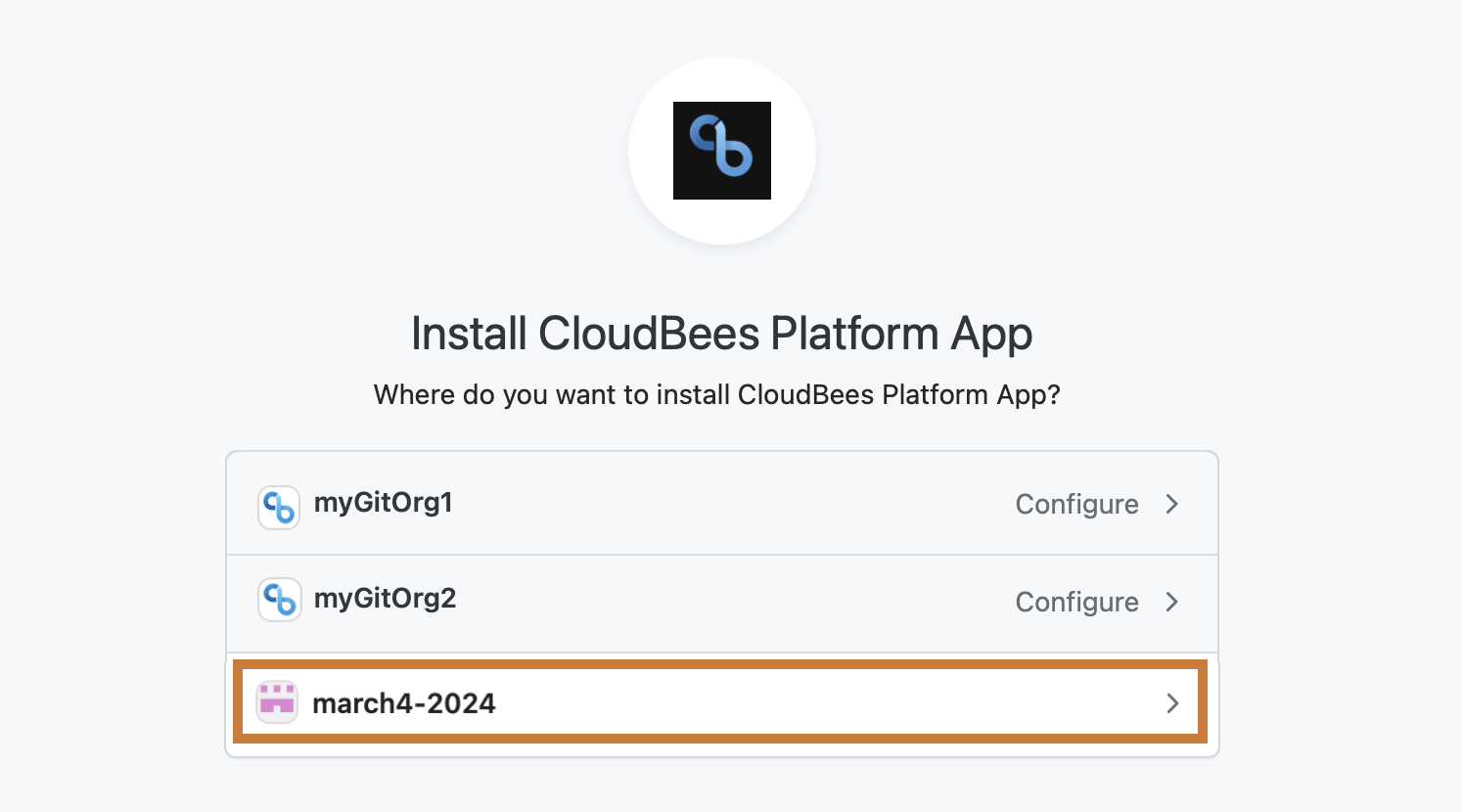Expand the chevron arrow beside myGitOrg1 Configure

1172,504
